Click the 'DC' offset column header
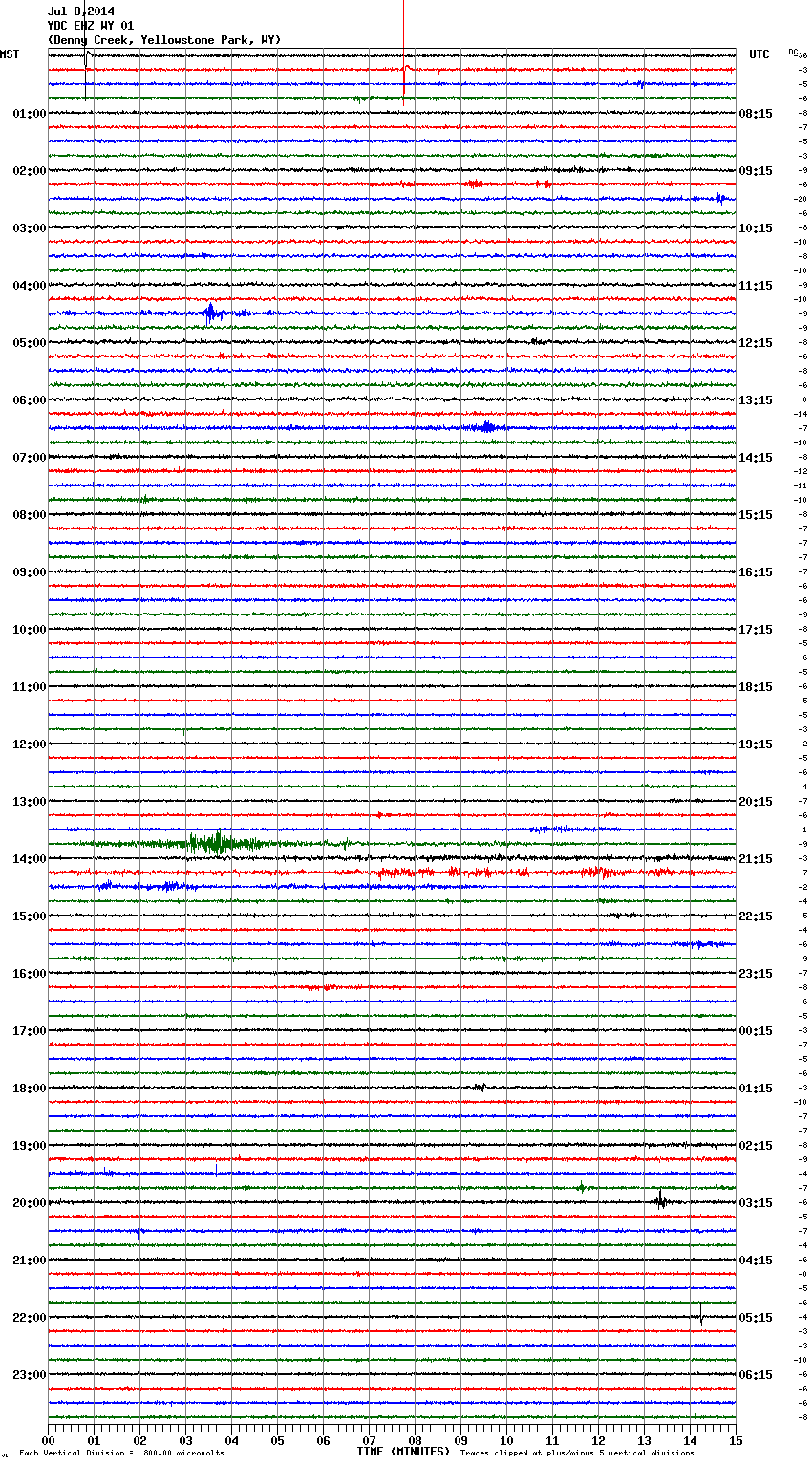 [792, 52]
